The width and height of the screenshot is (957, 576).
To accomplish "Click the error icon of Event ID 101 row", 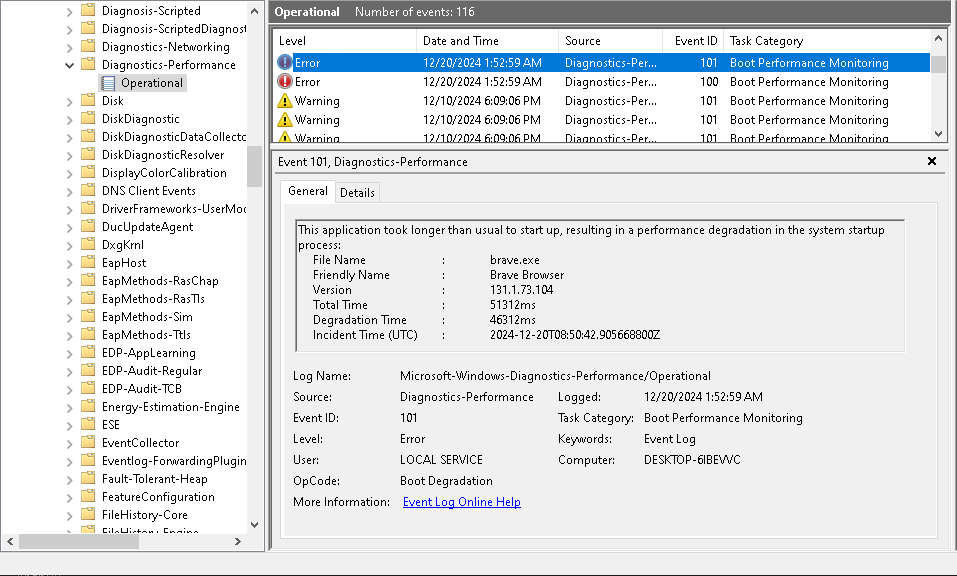I will 284,62.
